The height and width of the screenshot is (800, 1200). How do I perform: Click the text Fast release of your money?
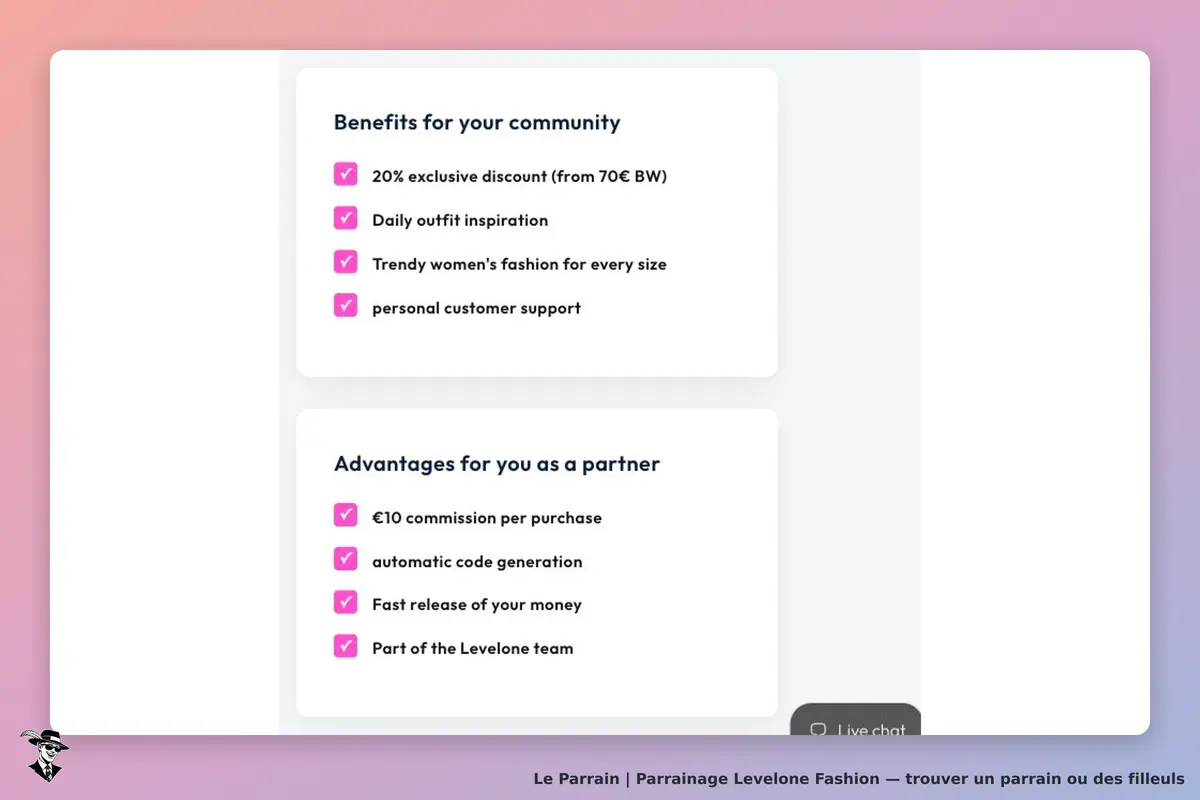pos(477,605)
